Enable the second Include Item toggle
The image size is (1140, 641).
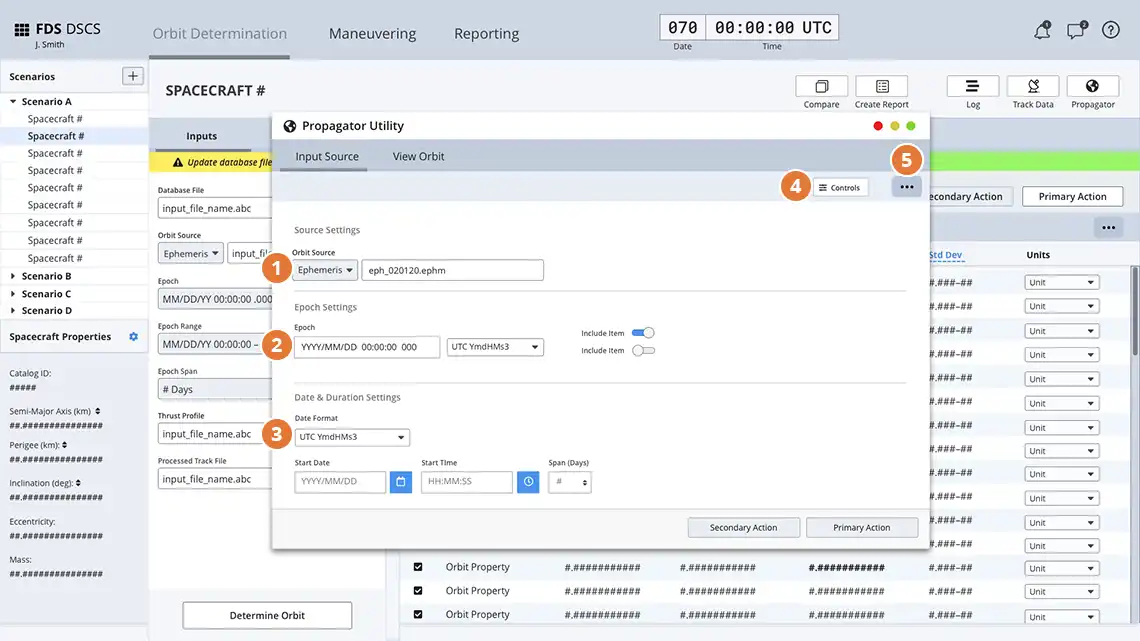coord(643,351)
